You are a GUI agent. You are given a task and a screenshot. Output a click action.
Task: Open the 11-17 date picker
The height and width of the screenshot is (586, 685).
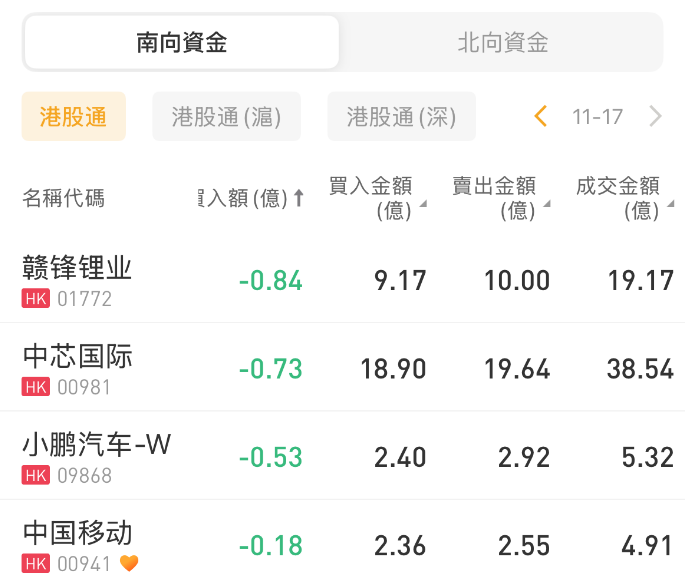click(x=597, y=117)
